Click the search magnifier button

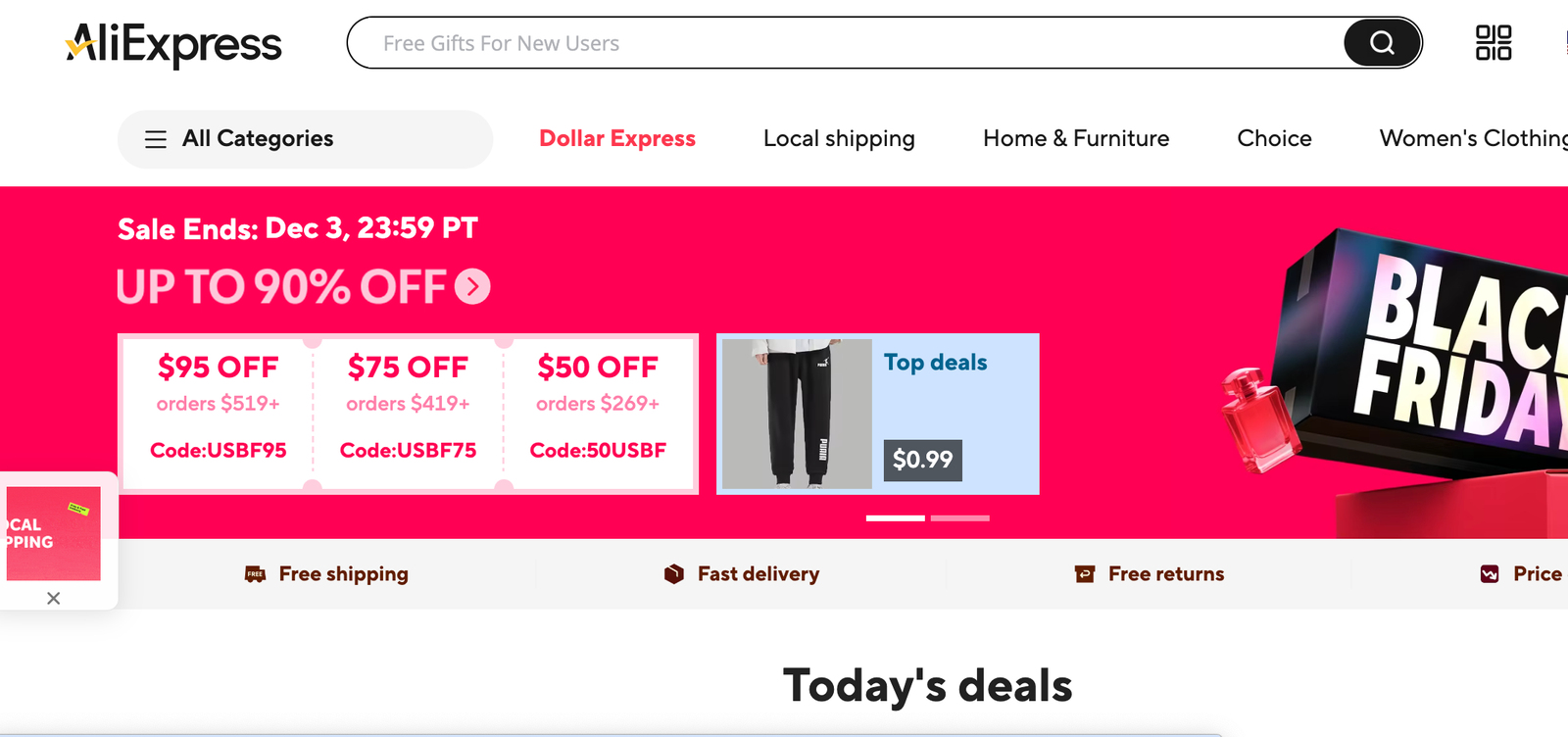pyautogui.click(x=1382, y=43)
